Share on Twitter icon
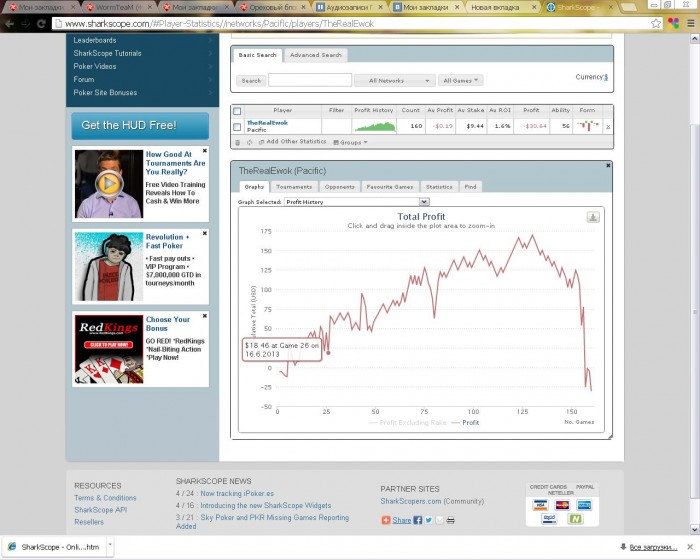 coord(429,520)
